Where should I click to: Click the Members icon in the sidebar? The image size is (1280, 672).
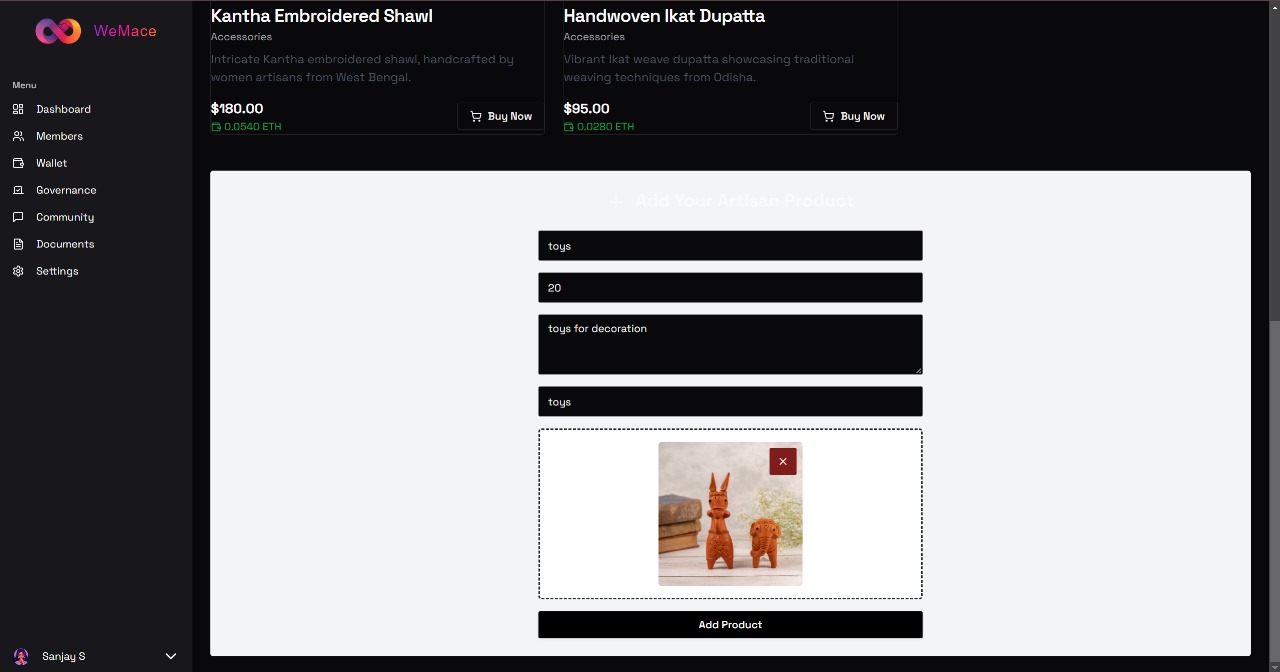coord(19,136)
